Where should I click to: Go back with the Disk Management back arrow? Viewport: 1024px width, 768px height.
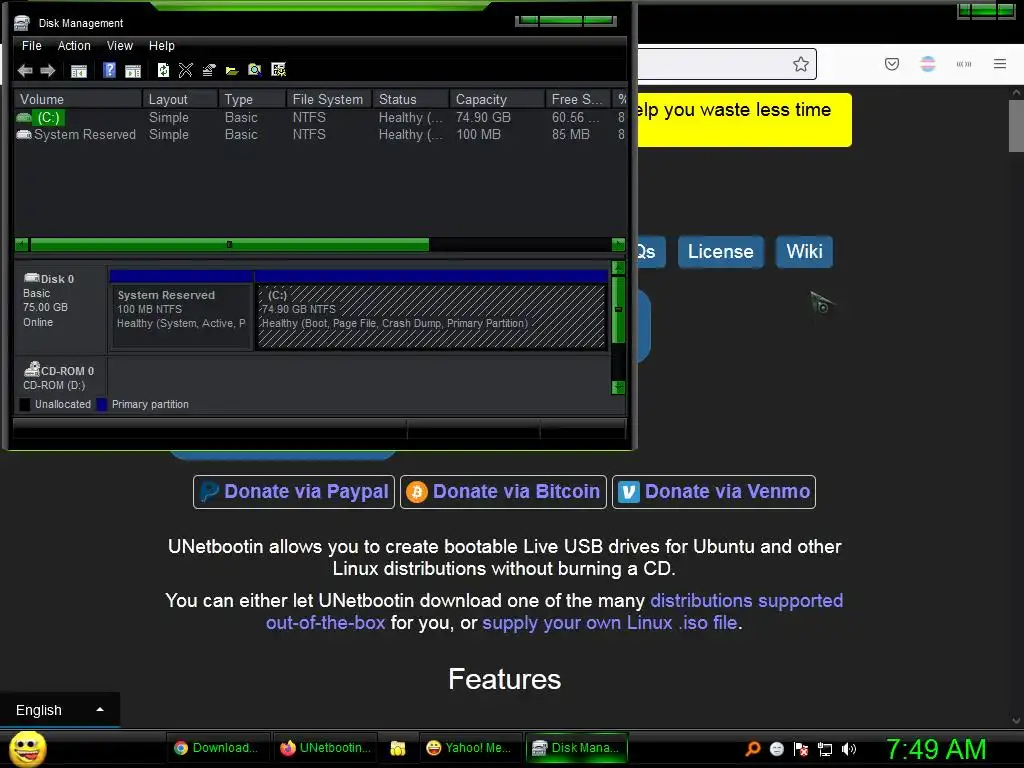point(25,71)
